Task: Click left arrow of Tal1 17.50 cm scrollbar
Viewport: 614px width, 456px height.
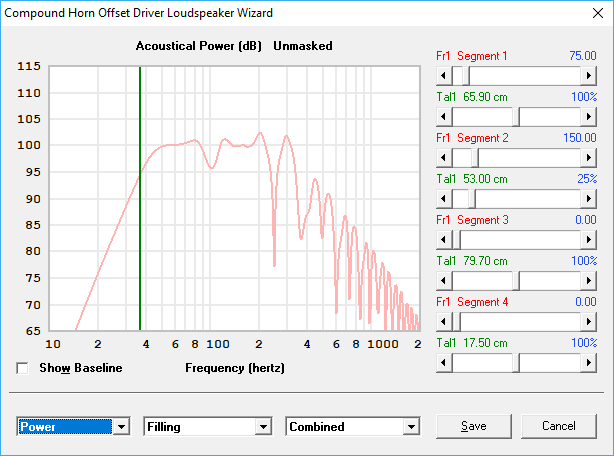Action: [444, 363]
